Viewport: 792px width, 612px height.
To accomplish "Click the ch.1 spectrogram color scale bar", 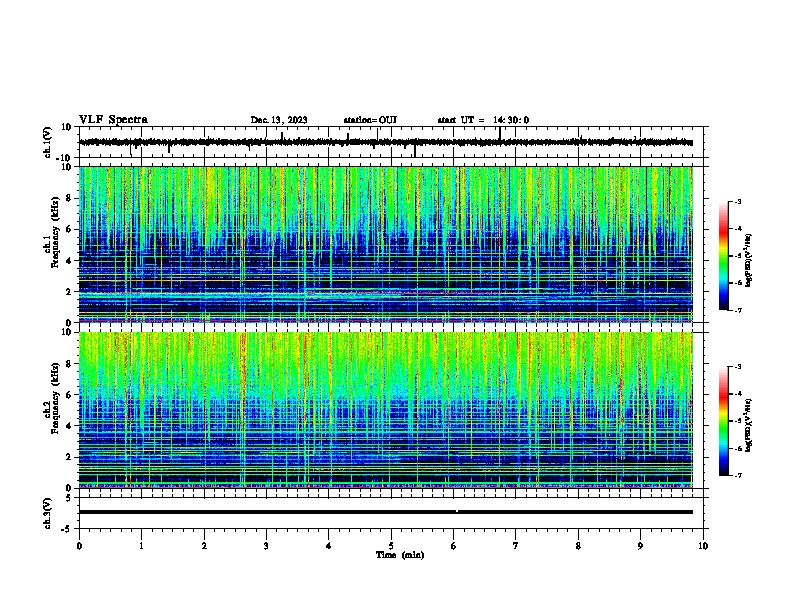I will coord(724,256).
